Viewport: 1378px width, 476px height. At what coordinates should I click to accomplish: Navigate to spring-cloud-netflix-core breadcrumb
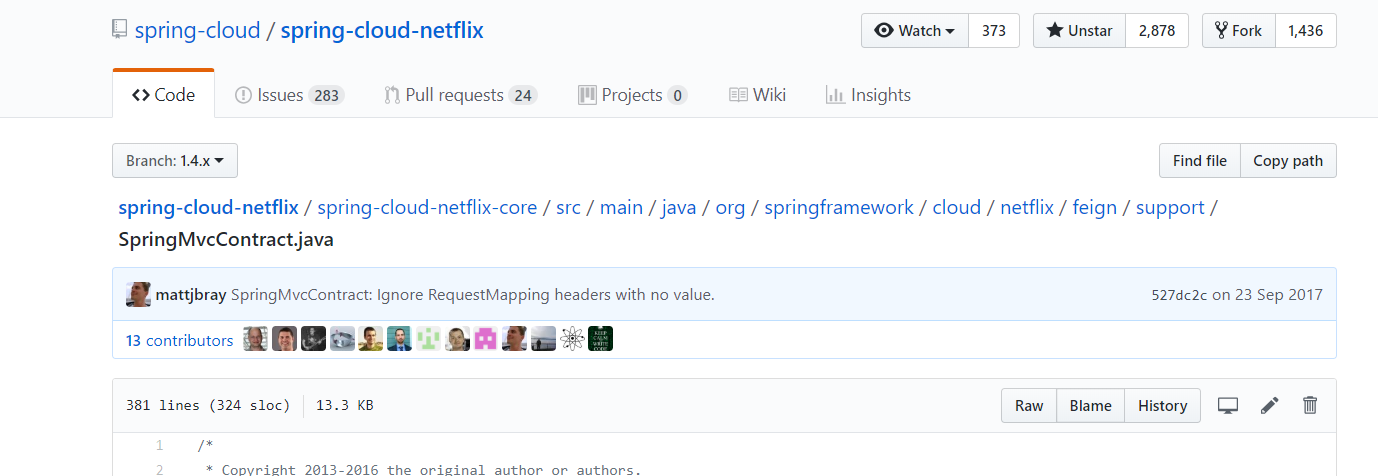tap(427, 208)
